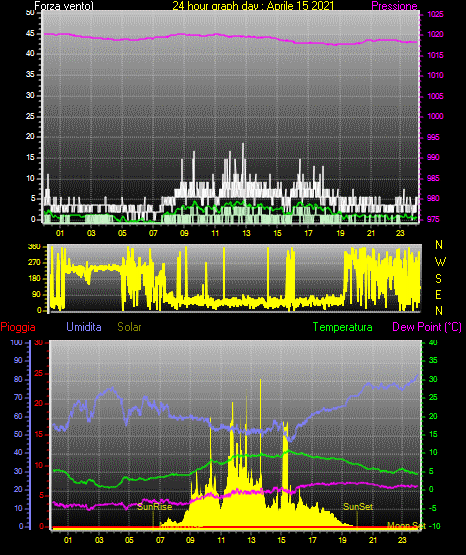Click the wind speed value 45 on the left axis
Viewport: 466px width, 555px height.
tap(30, 34)
